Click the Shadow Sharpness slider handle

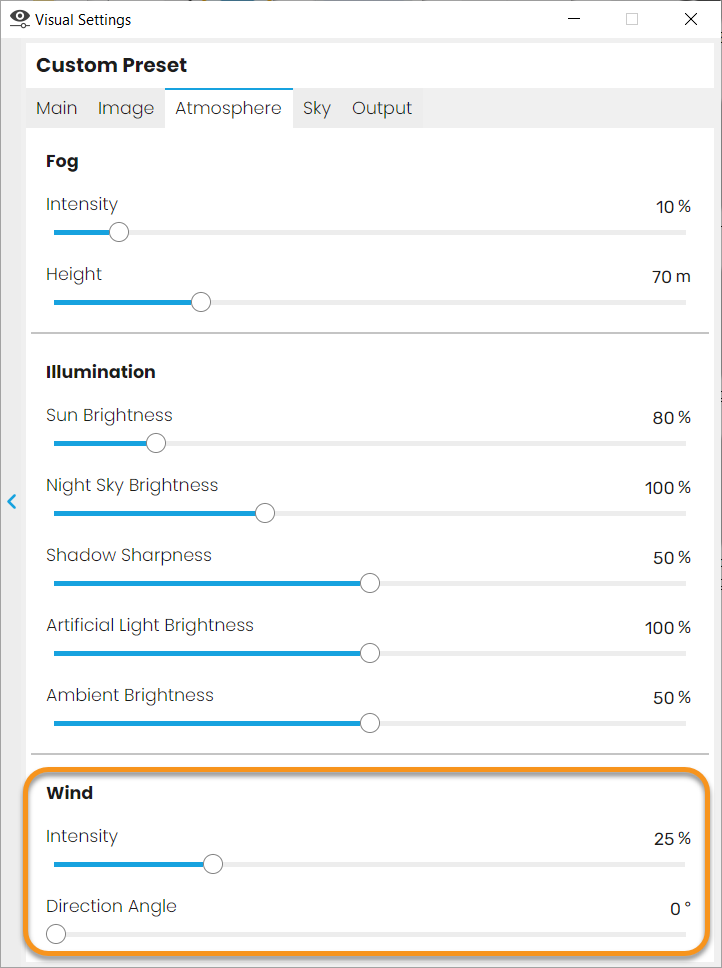(x=370, y=583)
